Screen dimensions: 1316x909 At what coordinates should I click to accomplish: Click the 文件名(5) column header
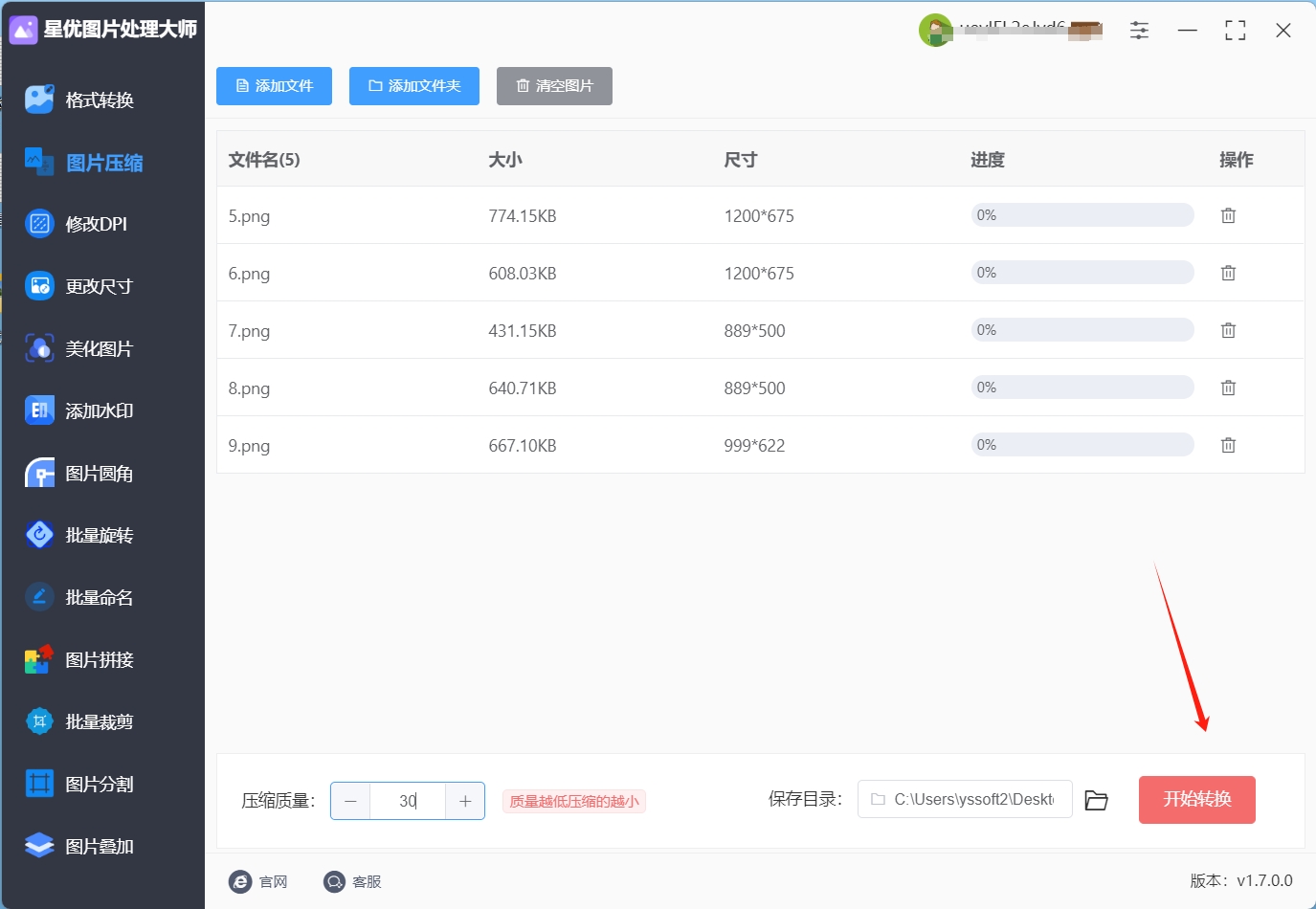point(264,160)
